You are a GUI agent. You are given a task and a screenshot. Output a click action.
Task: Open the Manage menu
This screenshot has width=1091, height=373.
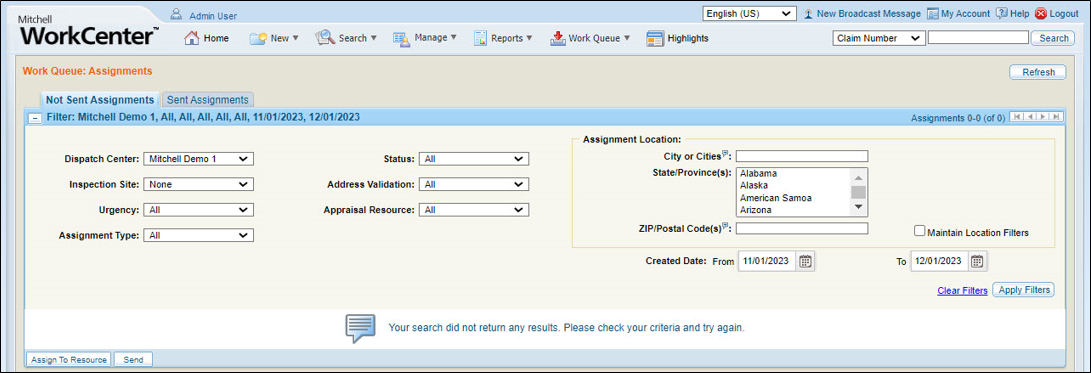click(x=424, y=38)
